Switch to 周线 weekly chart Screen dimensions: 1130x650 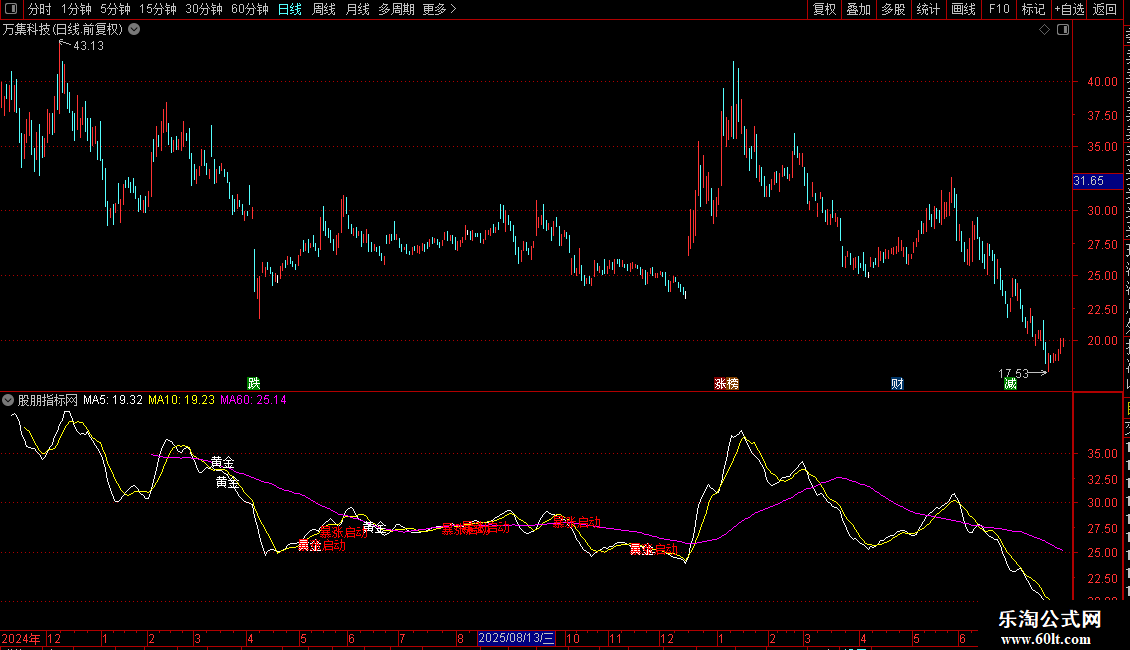(x=324, y=9)
